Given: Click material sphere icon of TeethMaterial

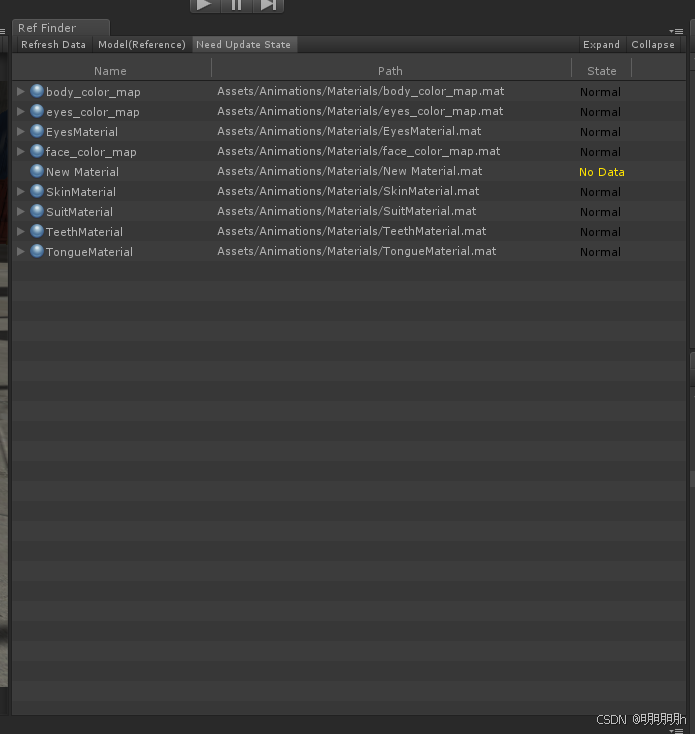Looking at the screenshot, I should [x=37, y=231].
